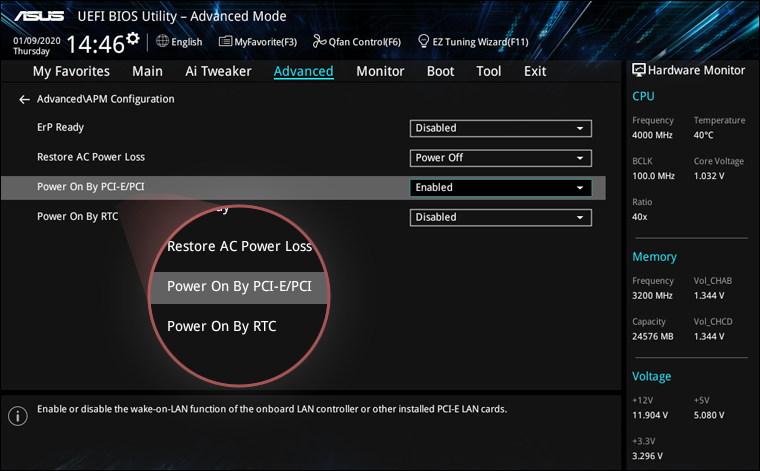
Task: Click Qfan Control(F6) label
Action: (x=364, y=42)
